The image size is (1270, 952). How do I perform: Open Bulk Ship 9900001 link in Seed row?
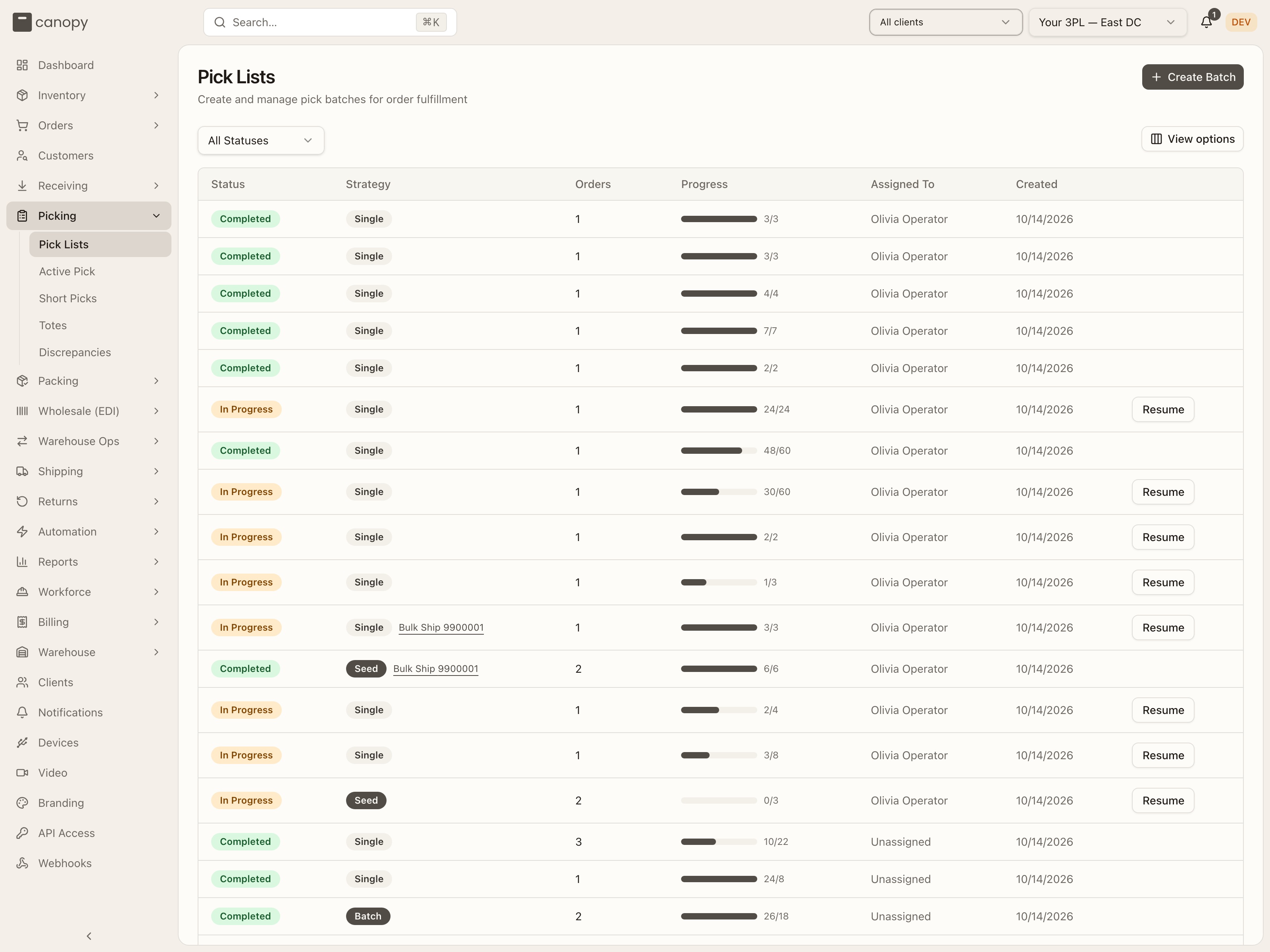[436, 668]
